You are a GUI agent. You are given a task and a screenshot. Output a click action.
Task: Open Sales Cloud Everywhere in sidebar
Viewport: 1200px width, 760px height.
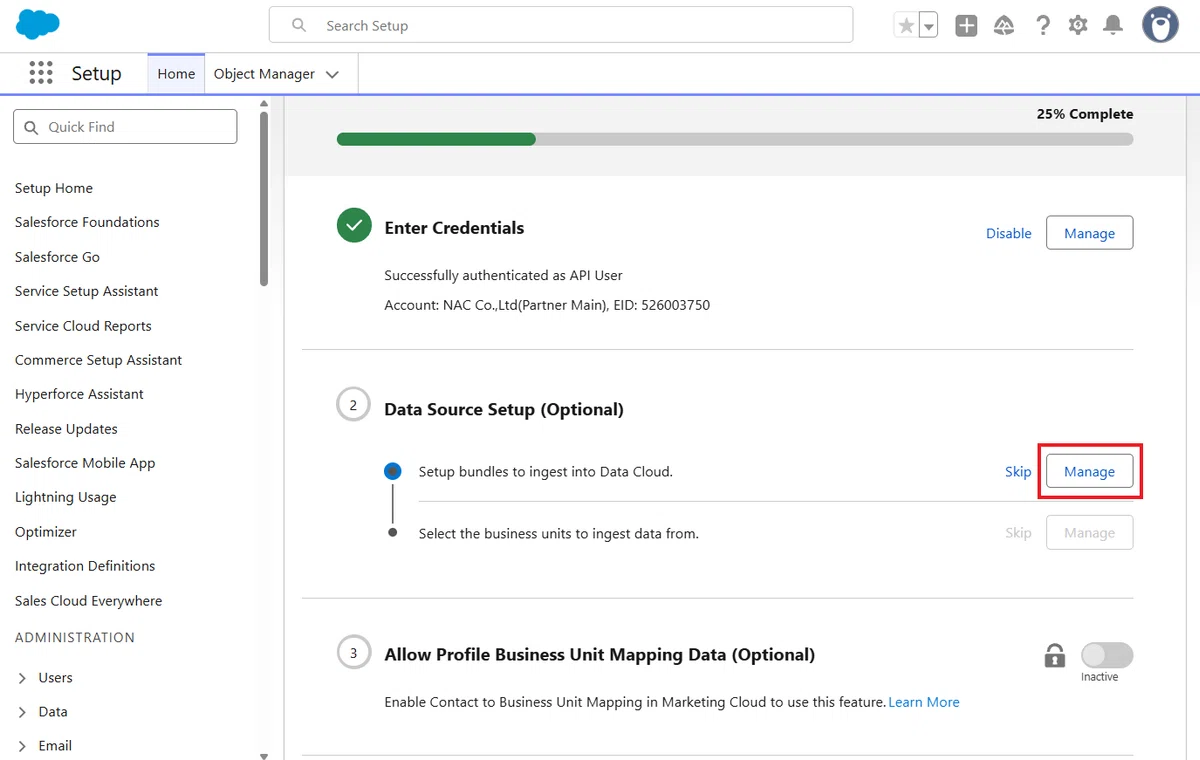[88, 601]
